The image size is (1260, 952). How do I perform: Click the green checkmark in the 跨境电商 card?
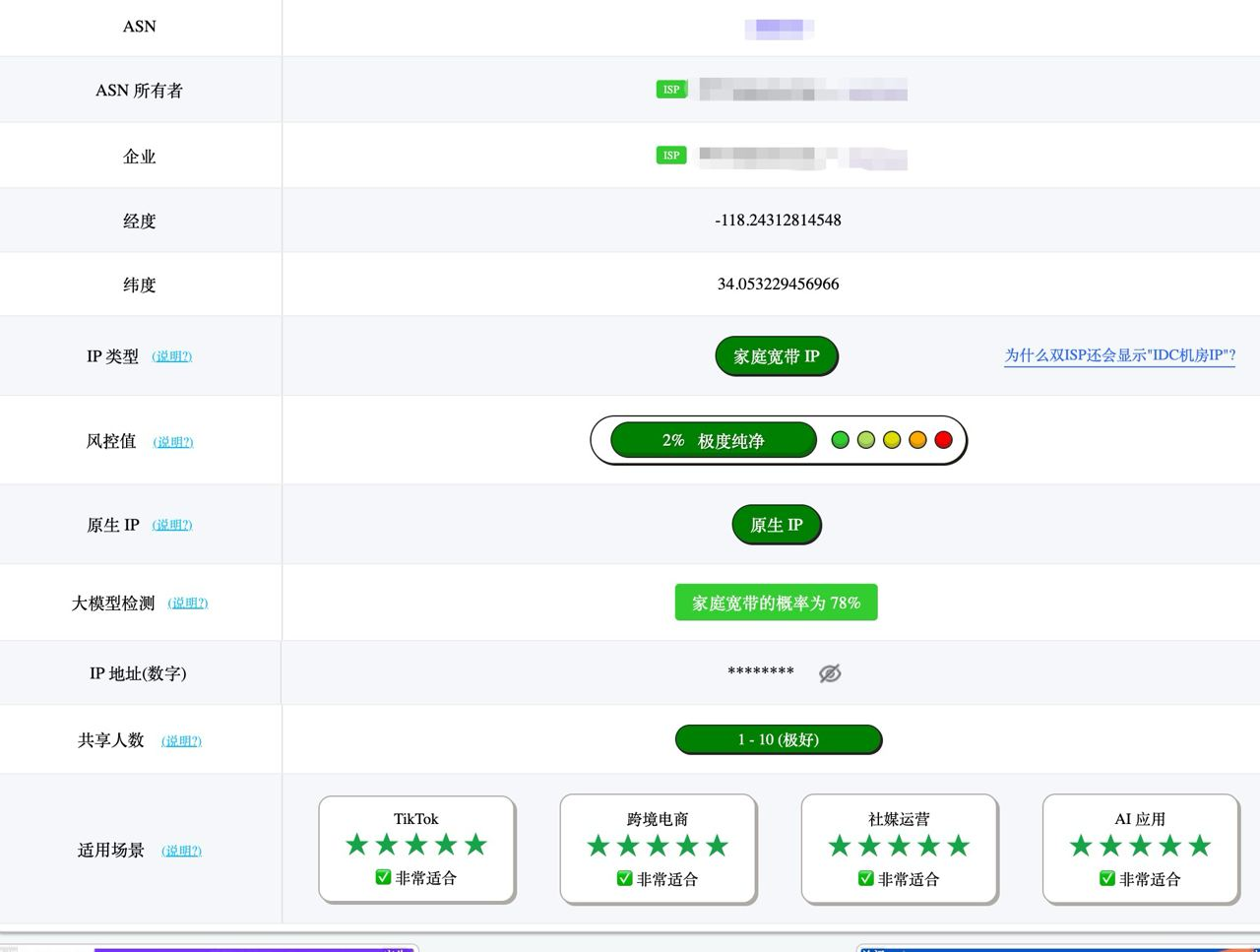(625, 877)
